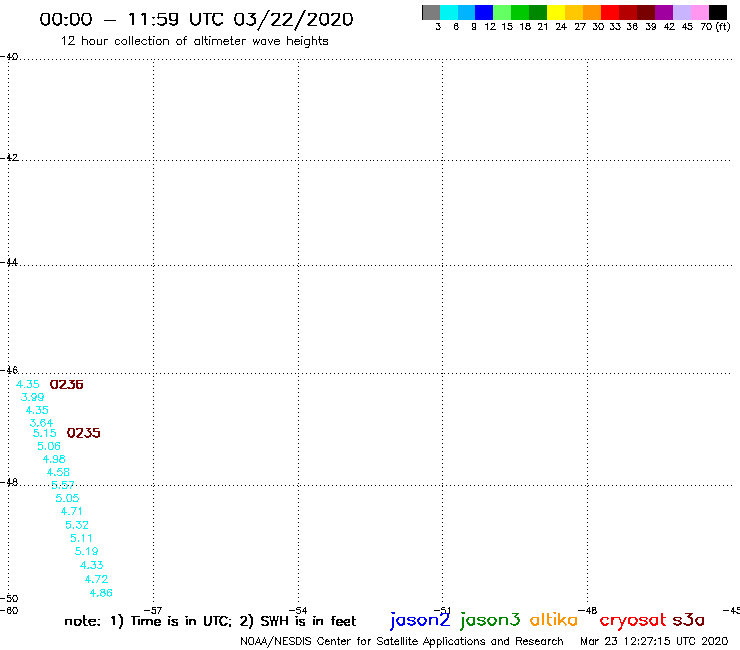Click the latitude axis label -40

click(9, 57)
